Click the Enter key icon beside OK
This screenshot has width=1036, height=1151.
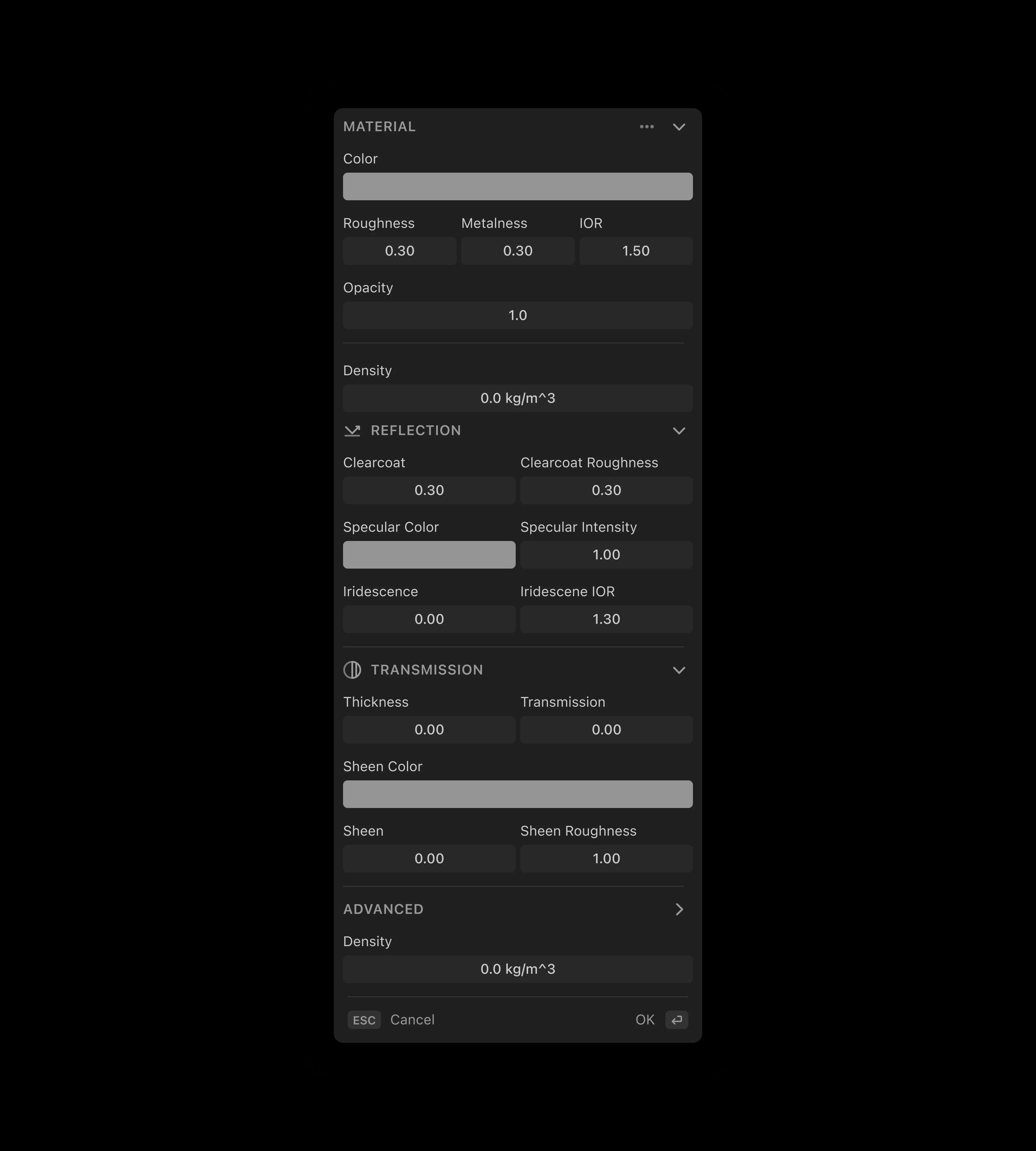click(x=677, y=1020)
